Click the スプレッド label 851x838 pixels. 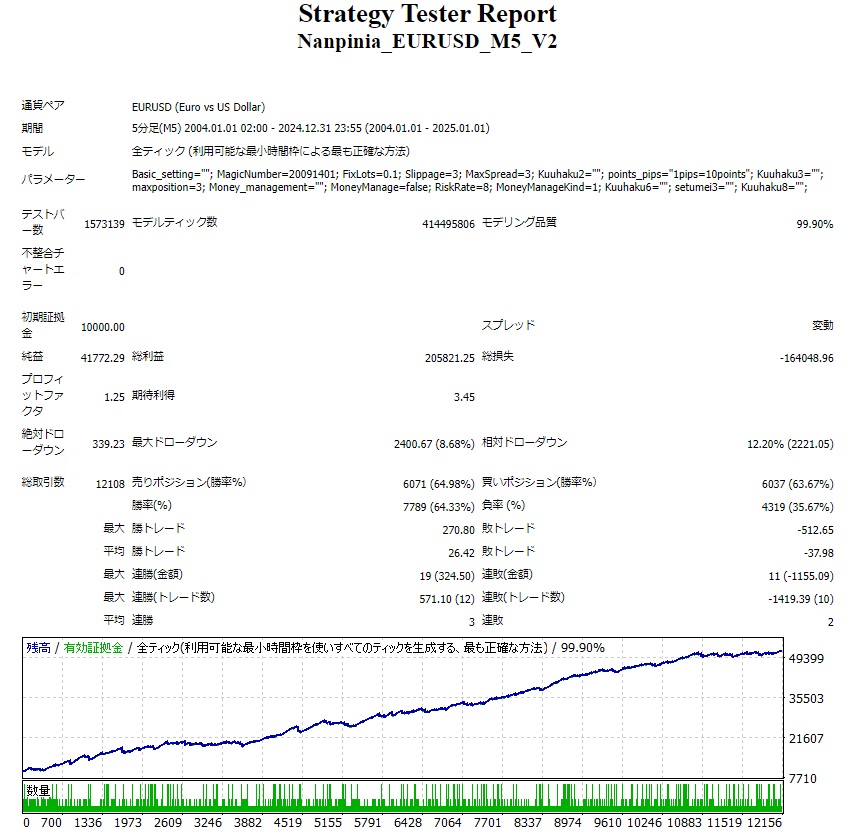tap(509, 325)
